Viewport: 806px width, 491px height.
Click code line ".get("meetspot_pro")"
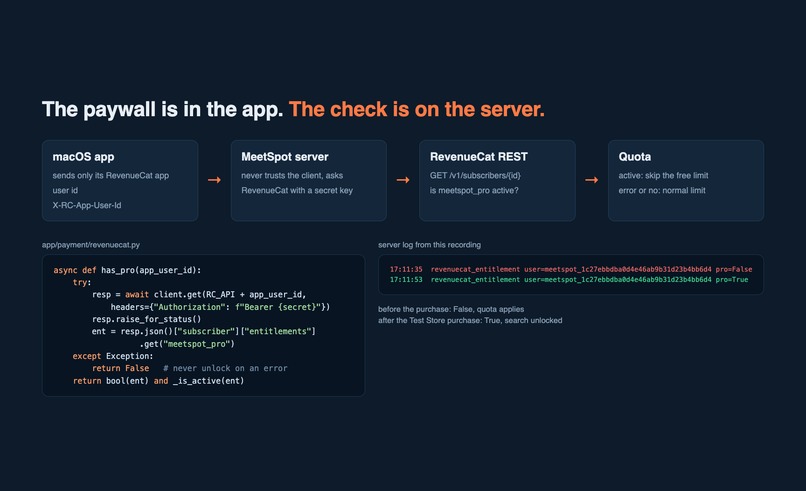[x=187, y=344]
